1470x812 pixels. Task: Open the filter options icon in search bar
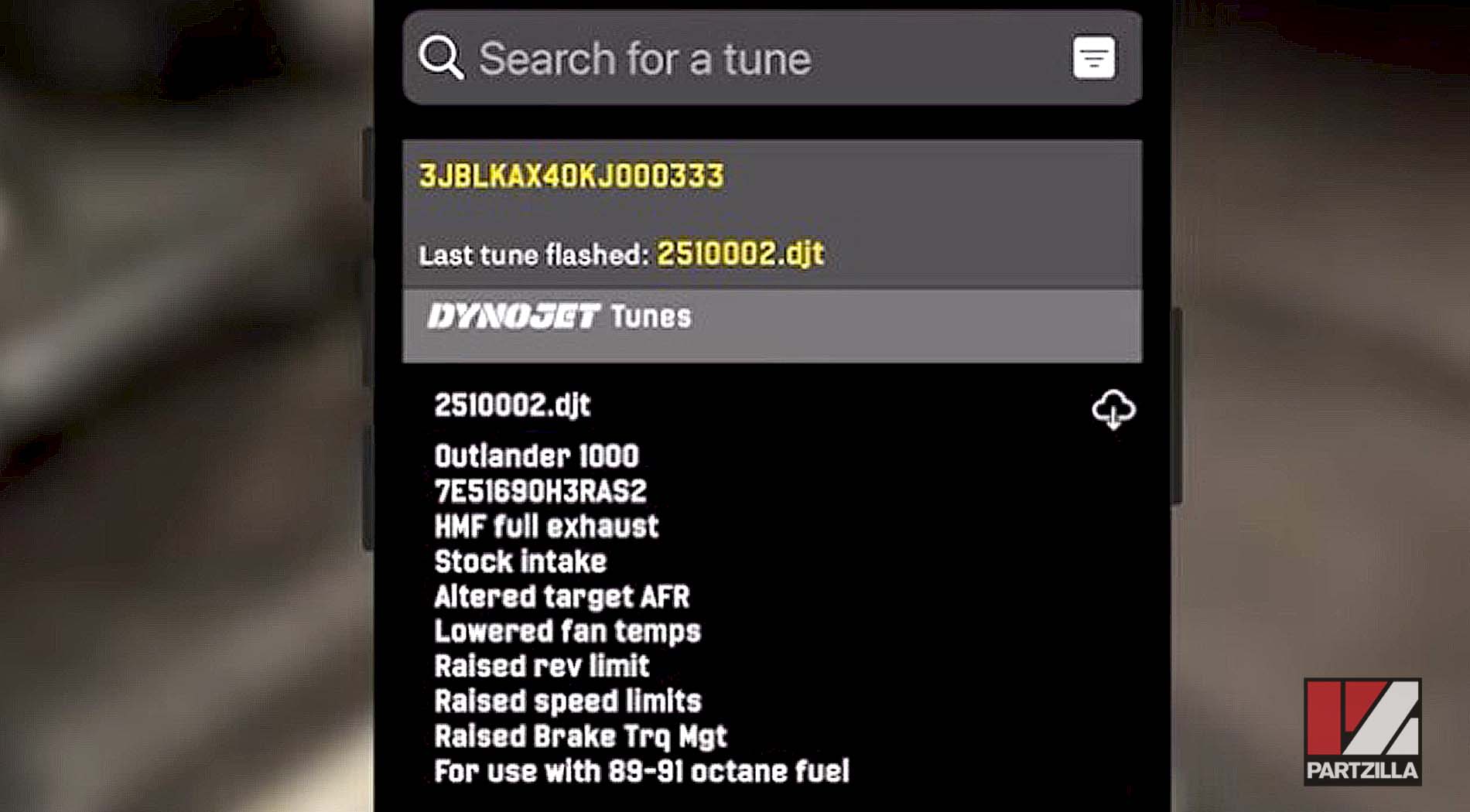[x=1094, y=57]
